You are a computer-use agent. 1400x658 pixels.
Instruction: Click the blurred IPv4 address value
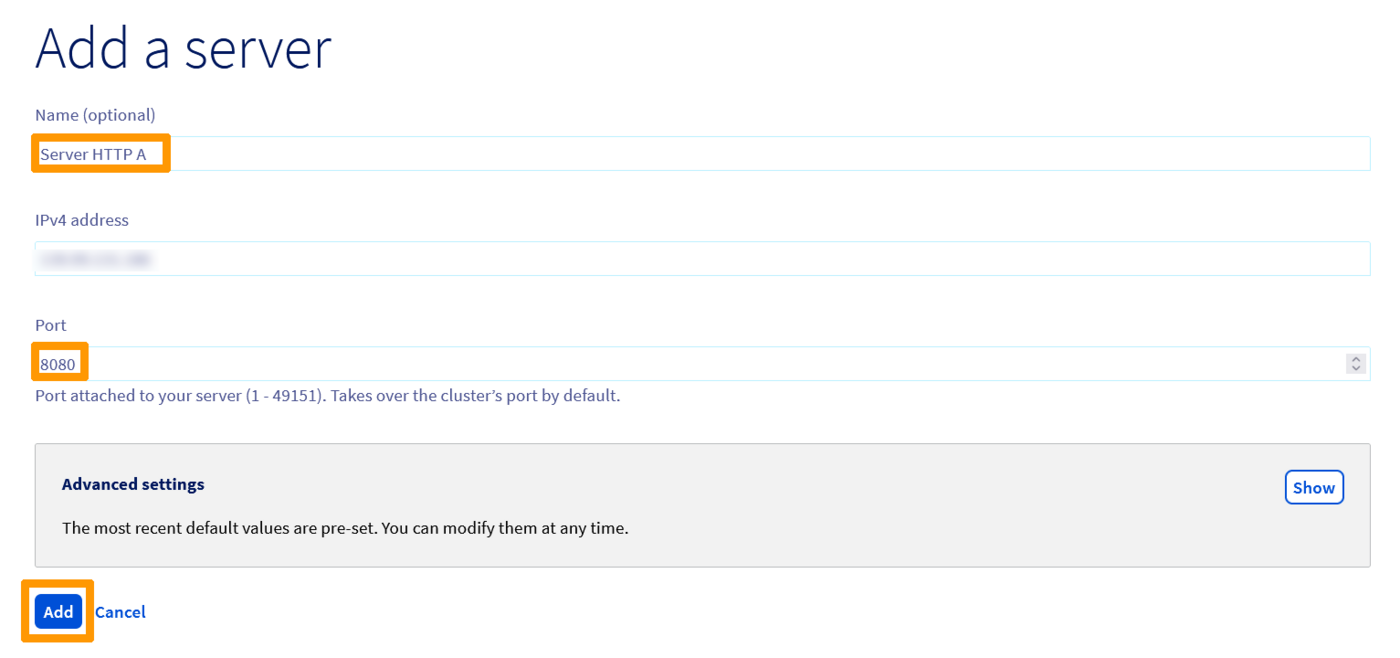(x=97, y=258)
